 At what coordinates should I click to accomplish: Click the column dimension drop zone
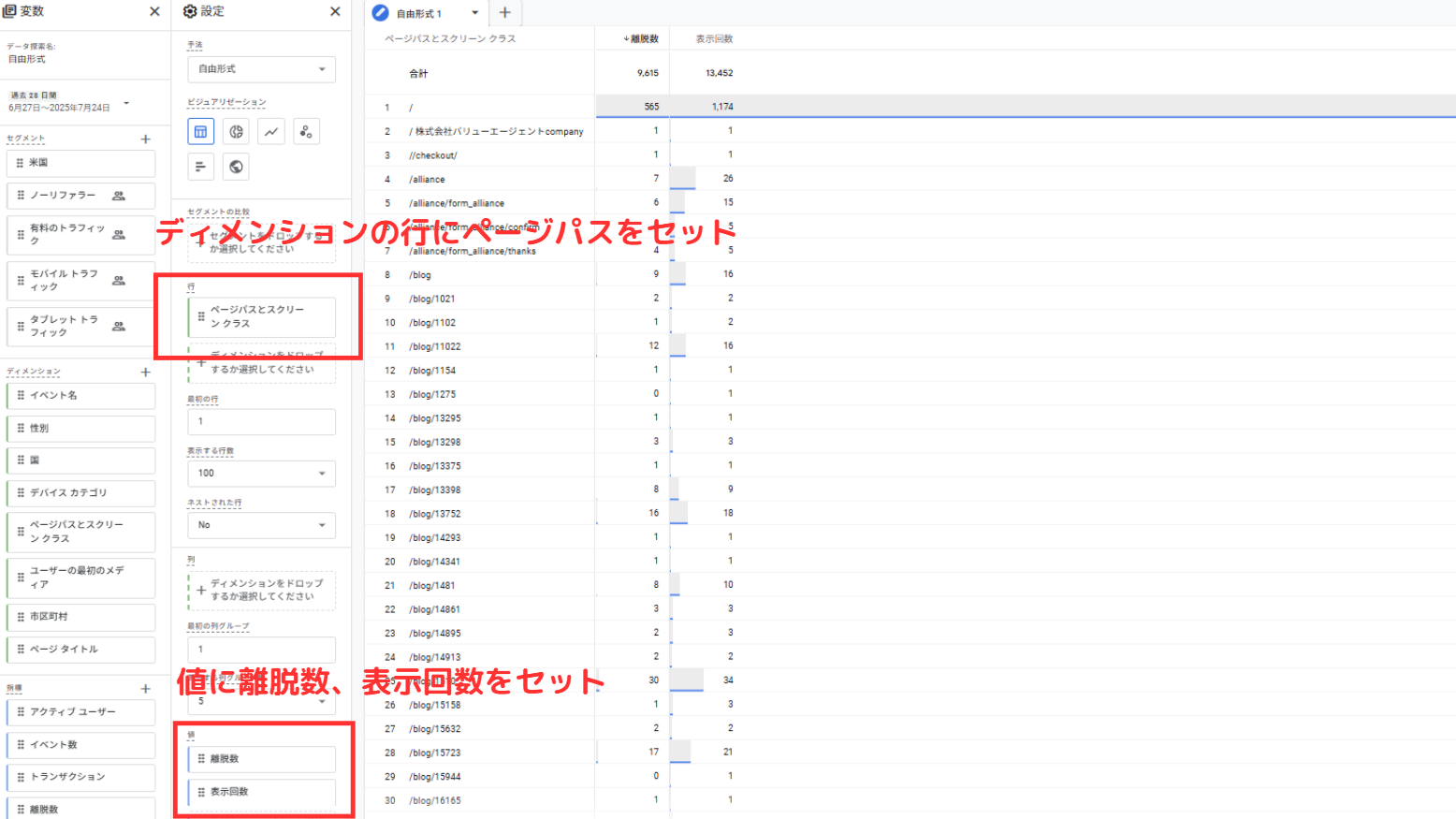click(262, 590)
